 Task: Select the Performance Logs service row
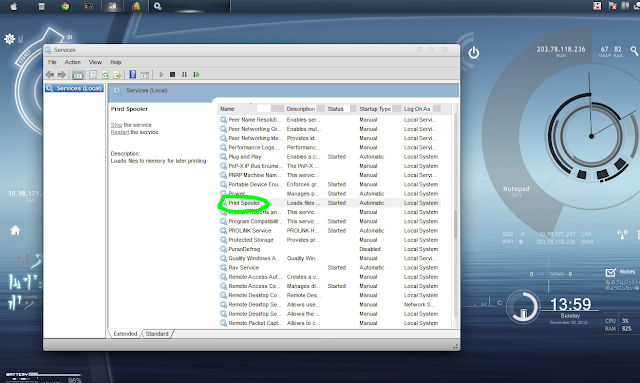tap(329, 147)
